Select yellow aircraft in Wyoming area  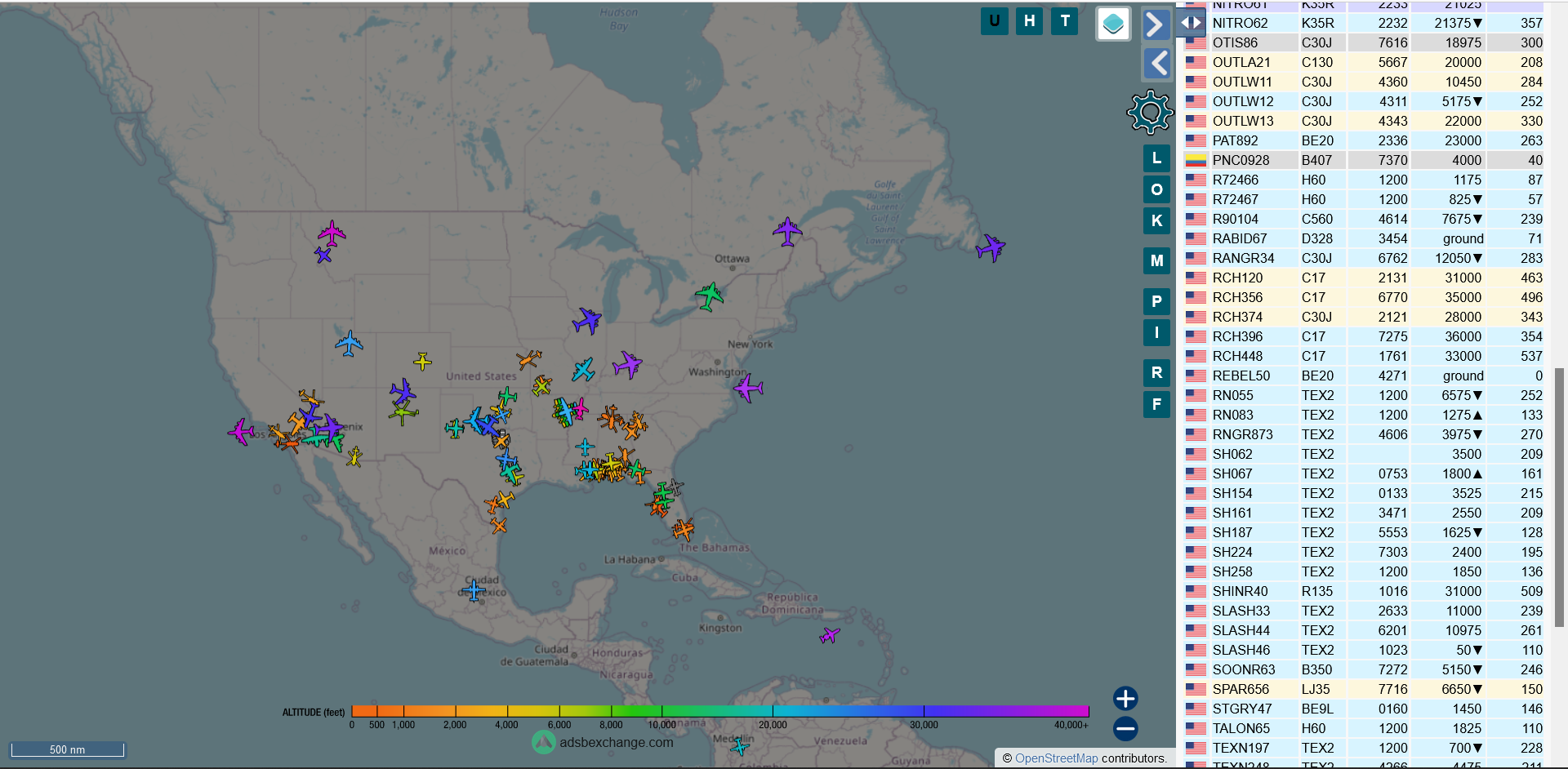click(x=422, y=361)
